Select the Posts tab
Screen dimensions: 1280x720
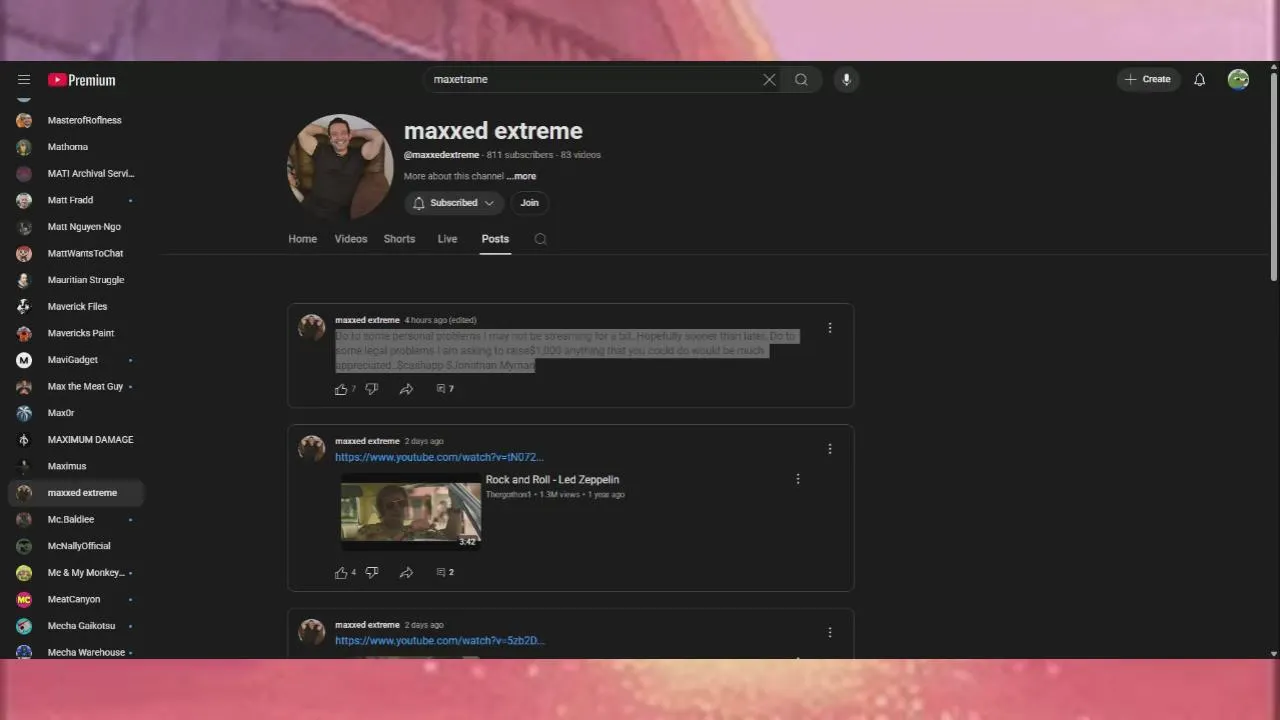(x=495, y=239)
